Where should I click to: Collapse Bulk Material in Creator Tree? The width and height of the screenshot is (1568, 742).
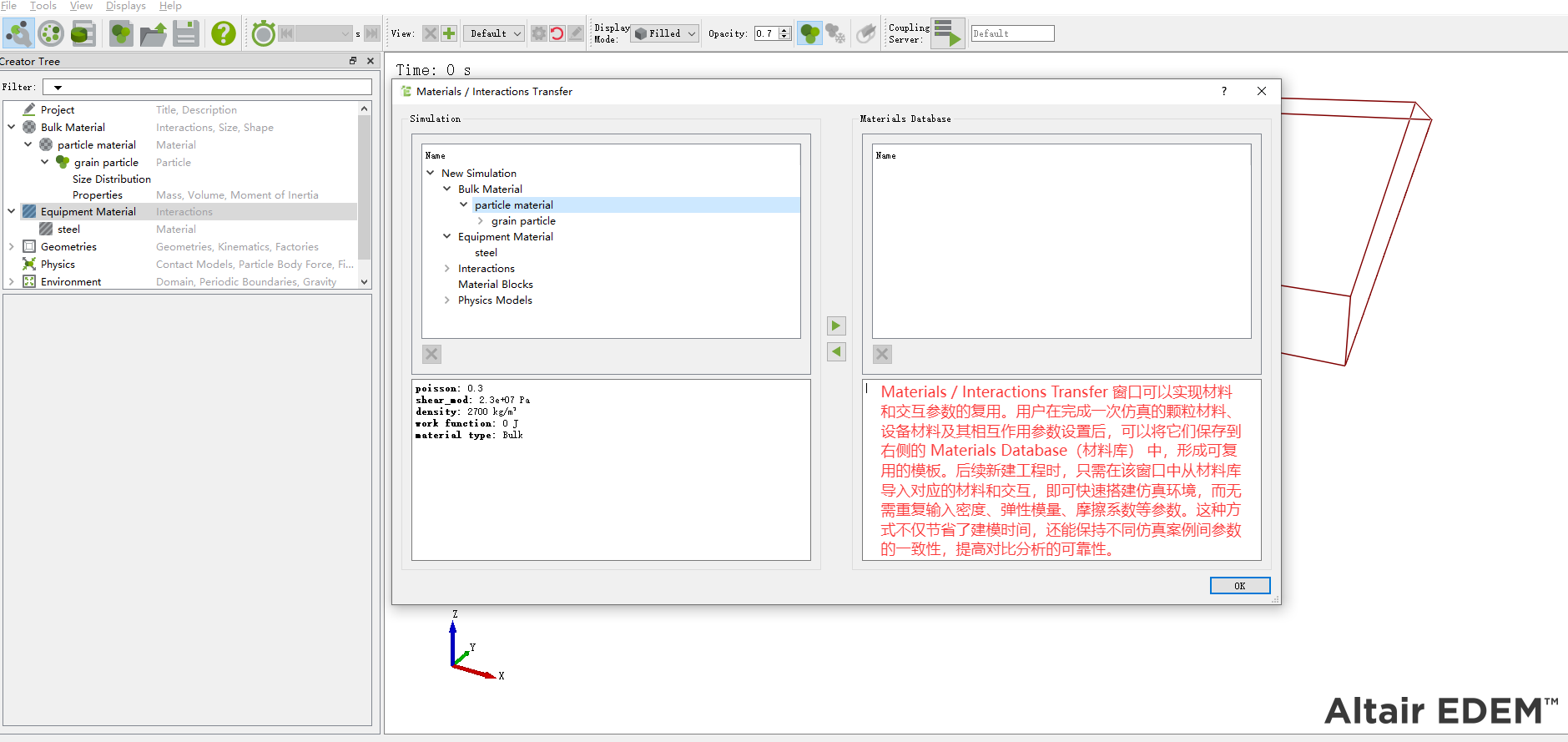coord(11,127)
